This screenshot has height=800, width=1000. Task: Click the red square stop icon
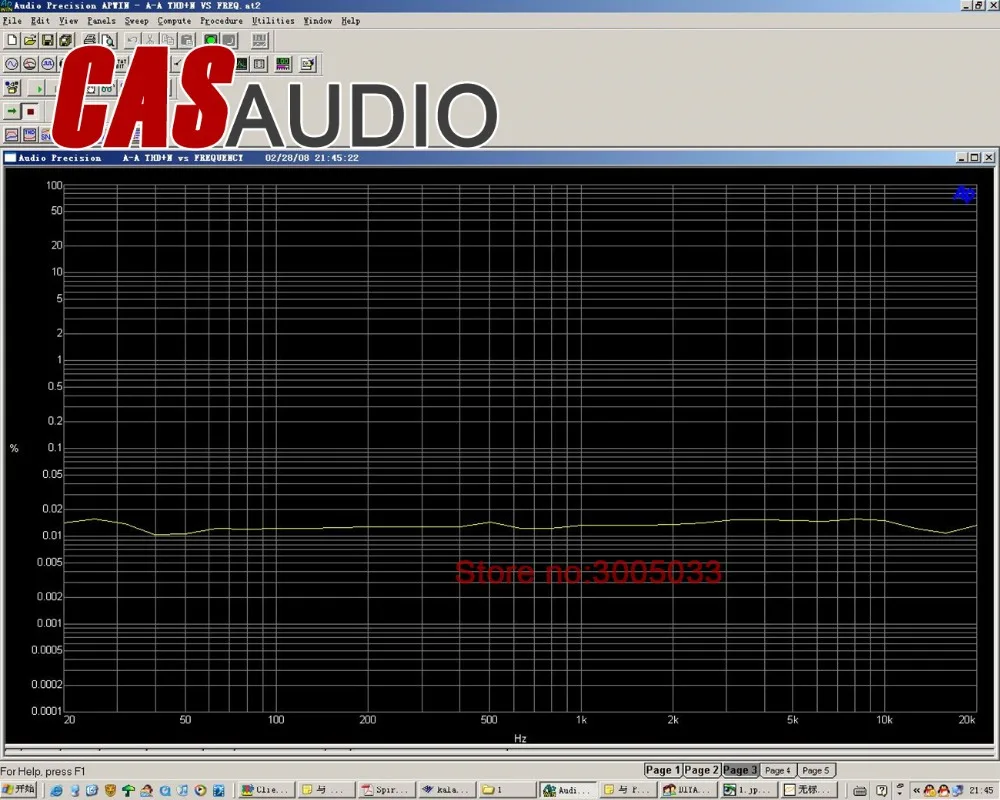tap(30, 112)
